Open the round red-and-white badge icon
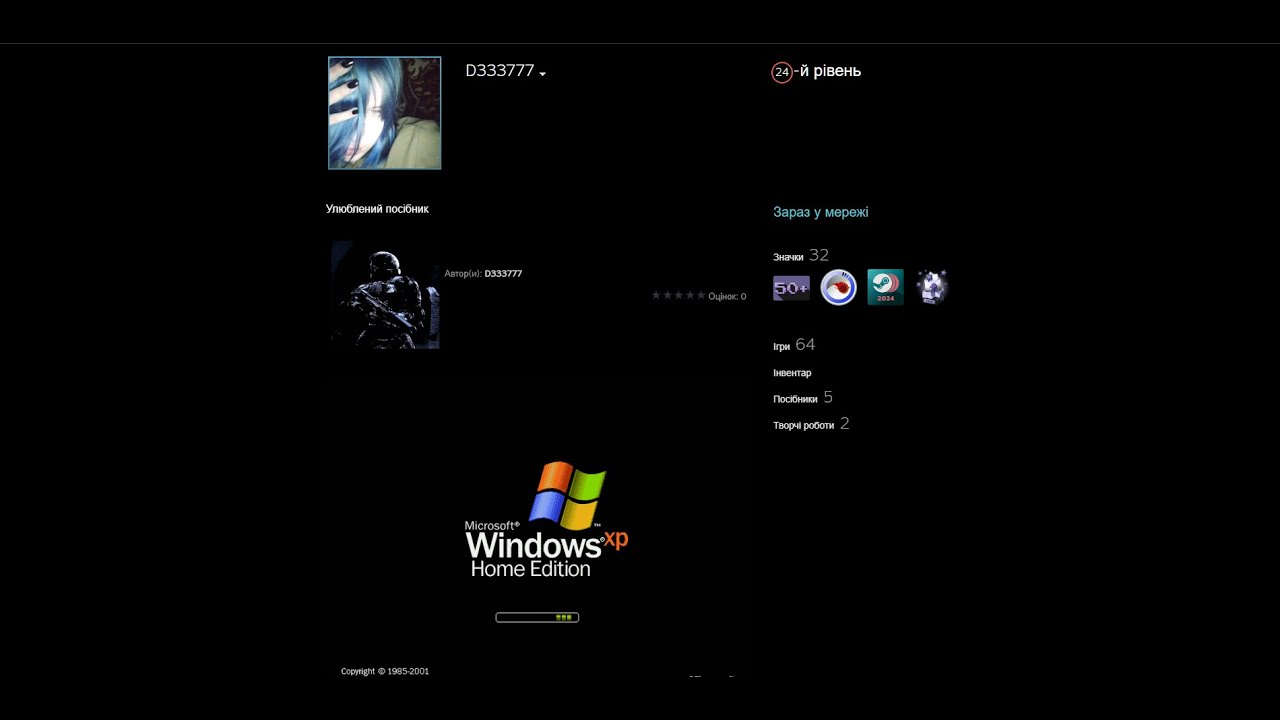This screenshot has height=720, width=1280. point(838,288)
